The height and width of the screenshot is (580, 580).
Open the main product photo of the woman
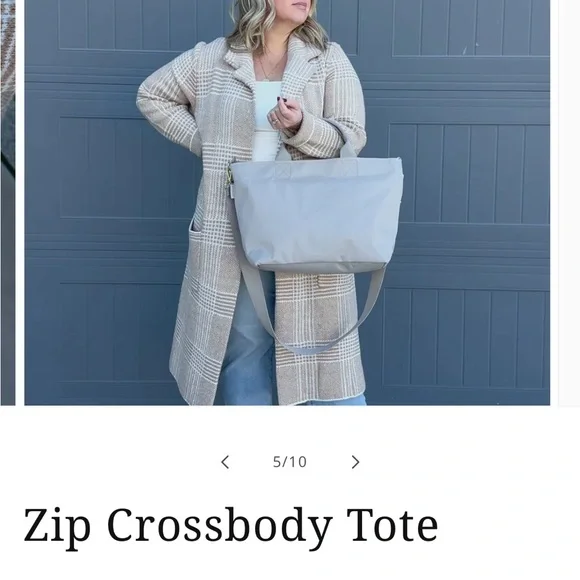coord(287,202)
